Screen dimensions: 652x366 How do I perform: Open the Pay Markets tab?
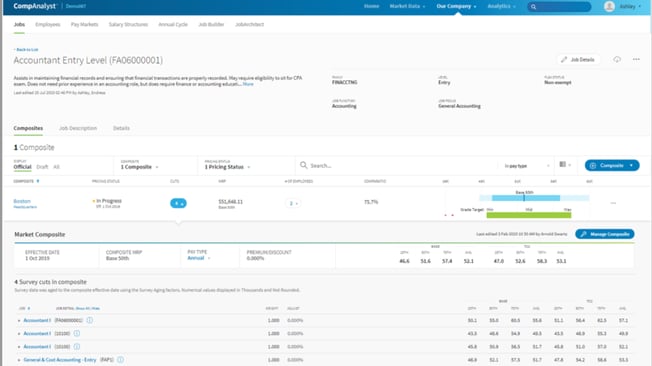[x=84, y=25]
